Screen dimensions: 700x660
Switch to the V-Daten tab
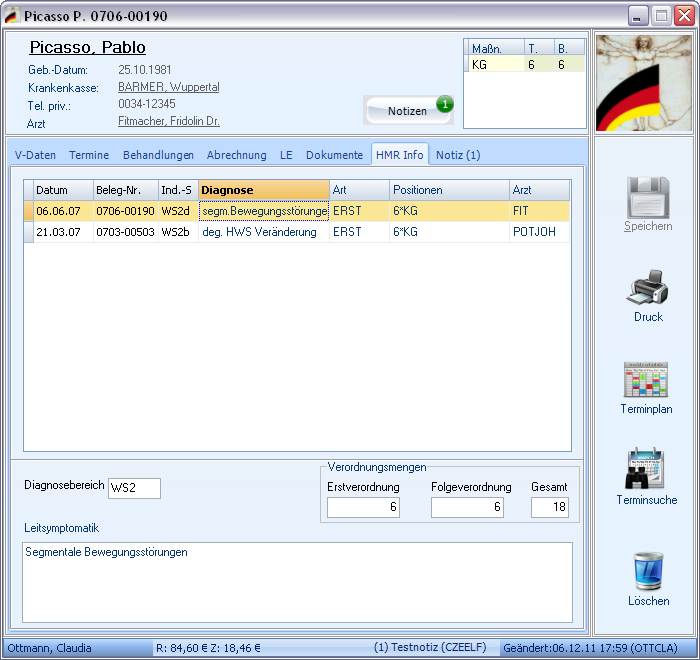point(35,155)
